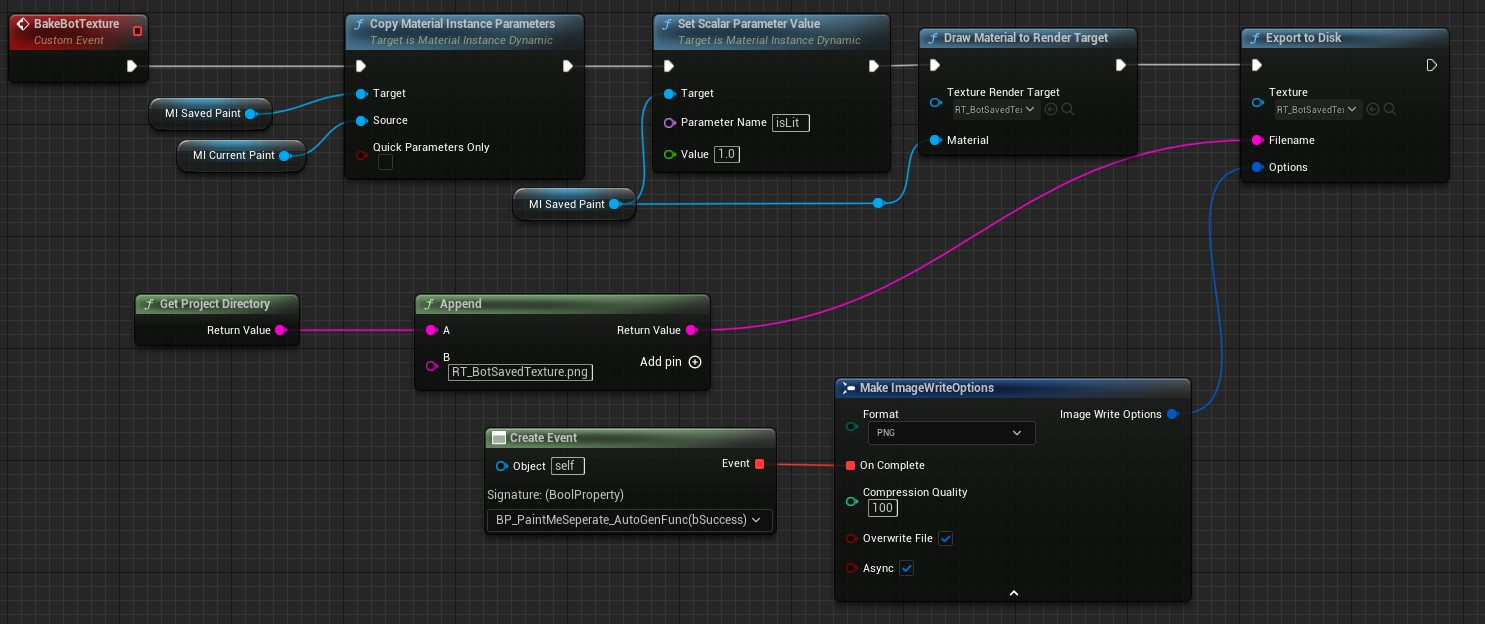Click browse magnifier icon on Draw Material node

coord(1068,109)
